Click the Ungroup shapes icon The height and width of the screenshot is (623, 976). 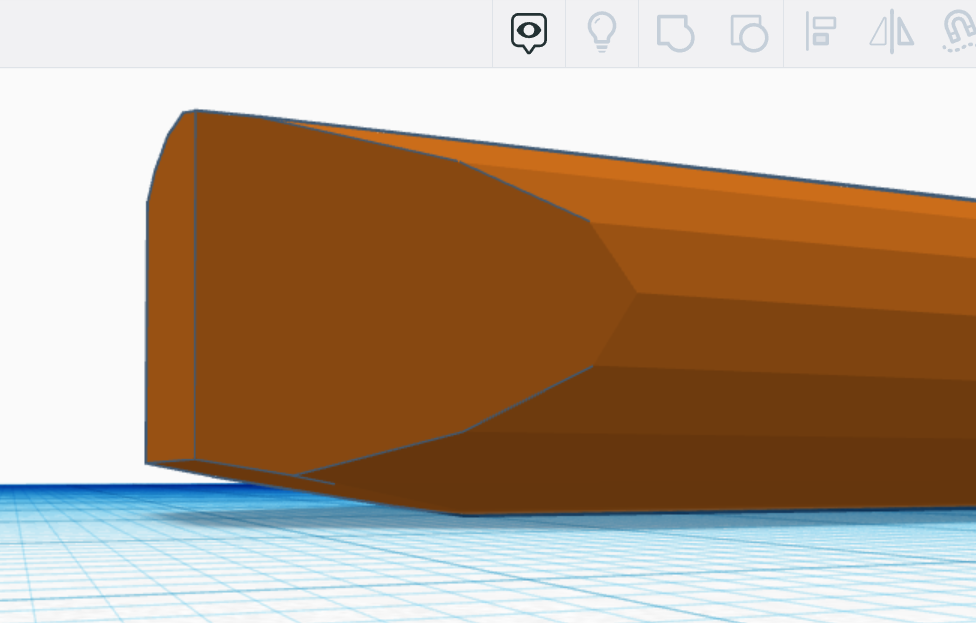click(749, 33)
